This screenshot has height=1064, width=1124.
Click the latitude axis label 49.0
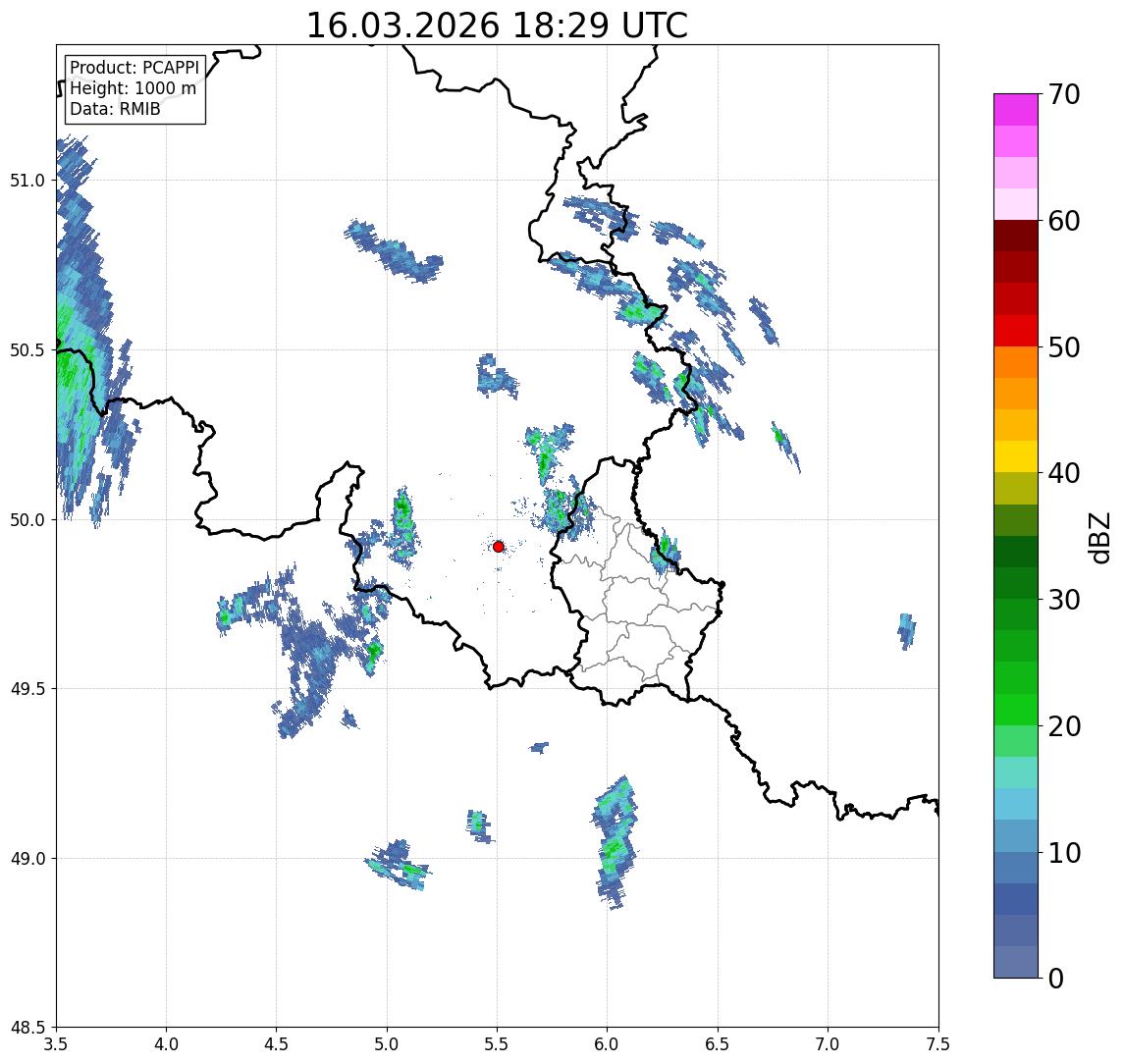pos(27,858)
